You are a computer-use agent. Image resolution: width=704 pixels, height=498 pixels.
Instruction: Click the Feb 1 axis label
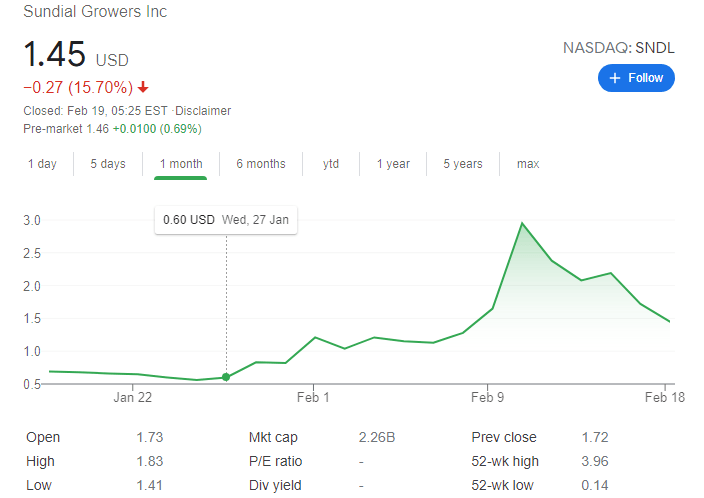pos(313,397)
